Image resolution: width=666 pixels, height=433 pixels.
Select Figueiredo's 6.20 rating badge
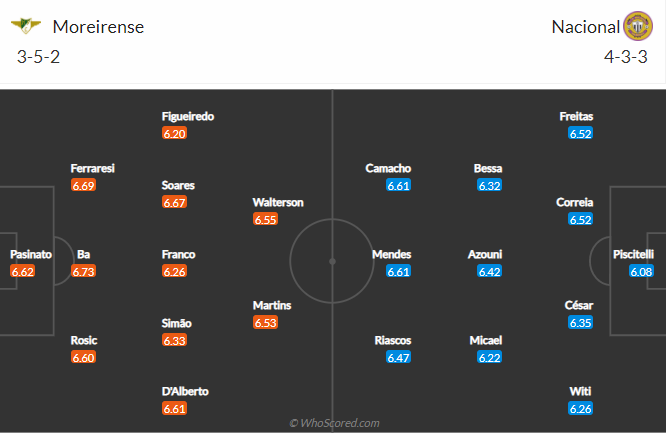click(174, 133)
